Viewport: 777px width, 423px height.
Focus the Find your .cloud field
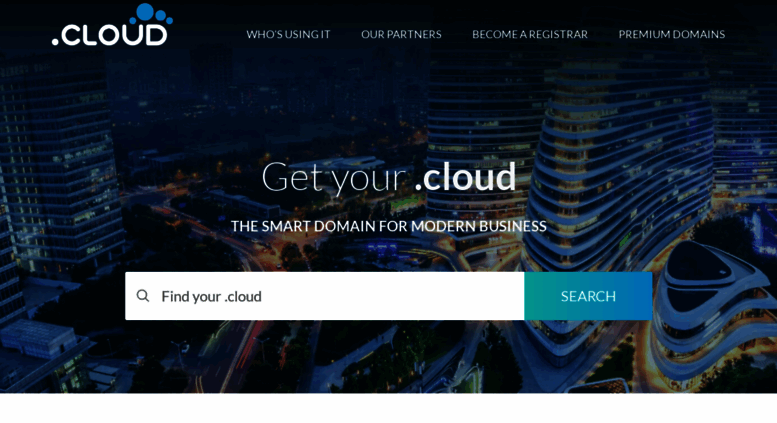click(x=325, y=296)
